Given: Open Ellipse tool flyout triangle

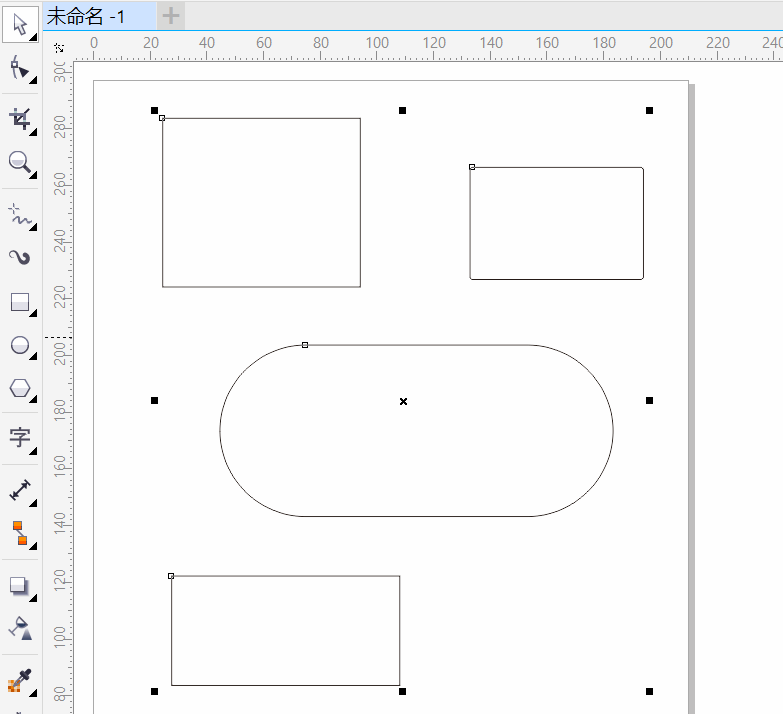Looking at the screenshot, I should 33,356.
